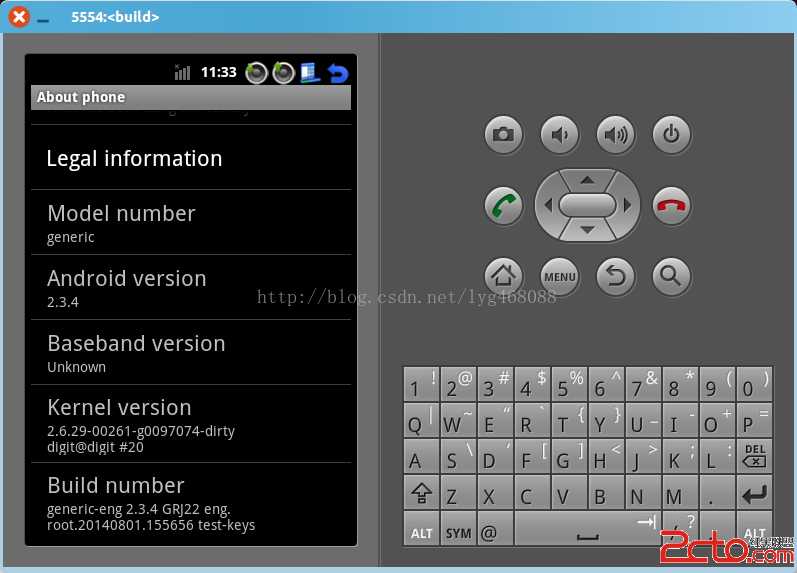Click the D-pad left arrow
Image resolution: width=797 pixels, height=573 pixels.
coord(548,205)
